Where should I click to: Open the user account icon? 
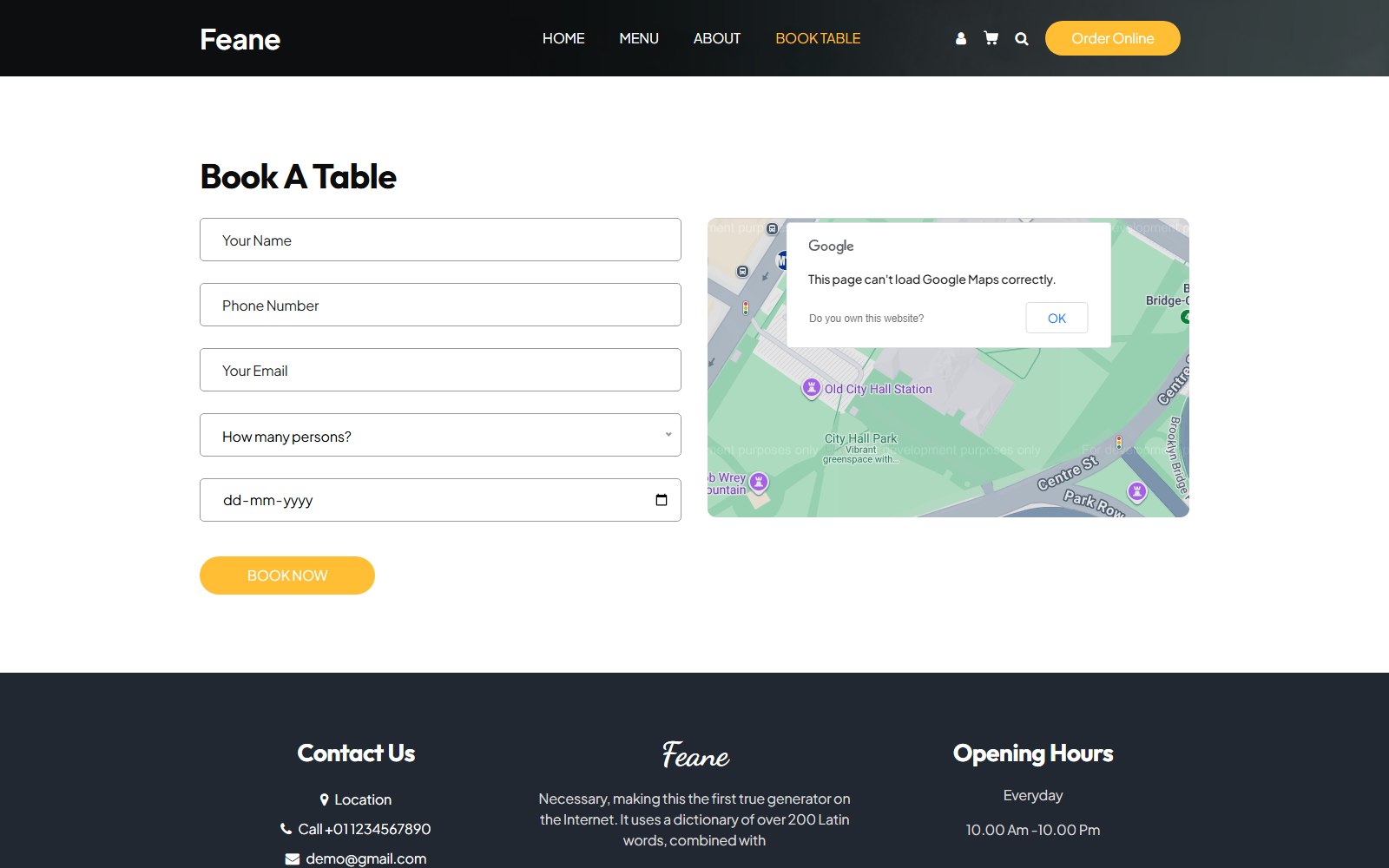click(961, 38)
